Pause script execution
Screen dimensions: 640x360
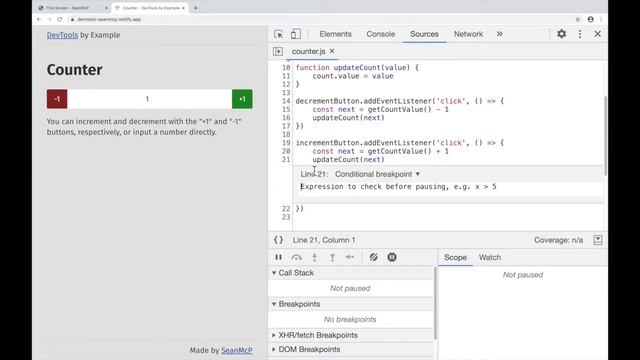click(x=278, y=257)
